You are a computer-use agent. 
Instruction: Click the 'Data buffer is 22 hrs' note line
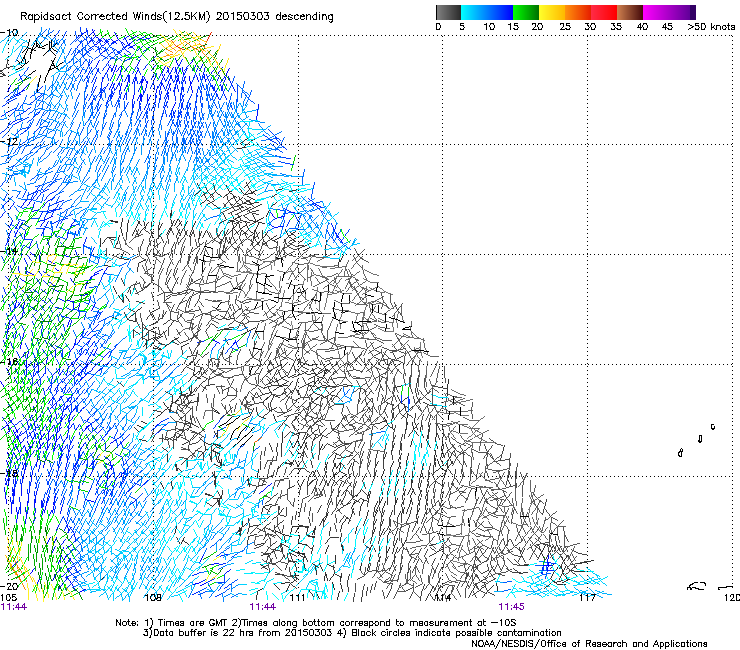pos(352,633)
